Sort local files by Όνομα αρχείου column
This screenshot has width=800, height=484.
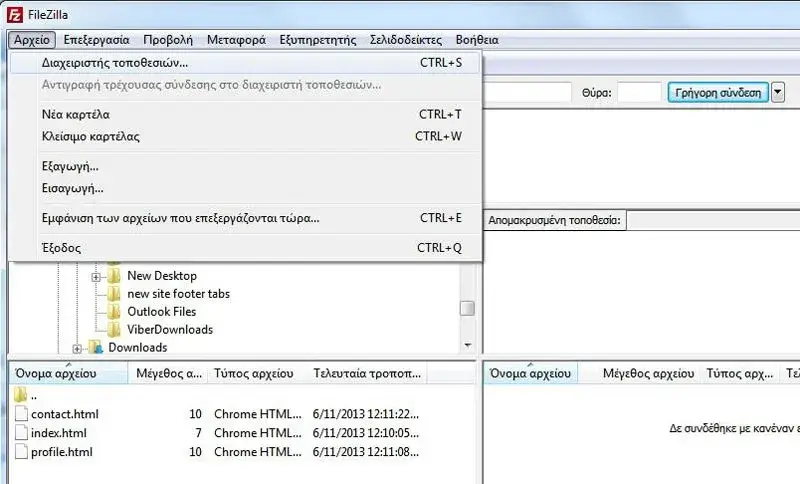point(68,373)
